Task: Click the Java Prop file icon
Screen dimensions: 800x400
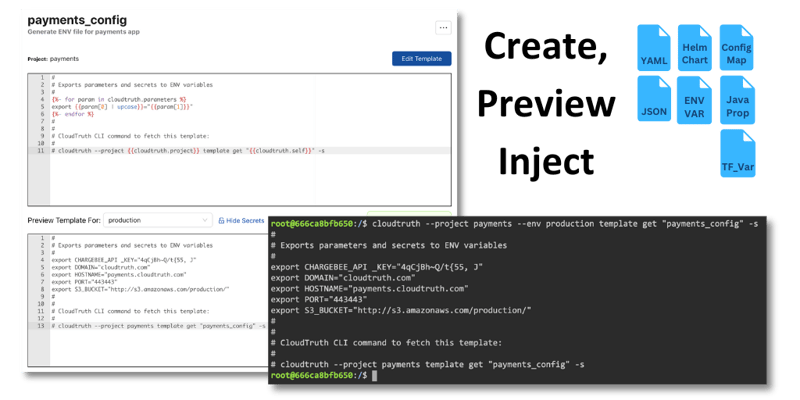Action: point(737,100)
